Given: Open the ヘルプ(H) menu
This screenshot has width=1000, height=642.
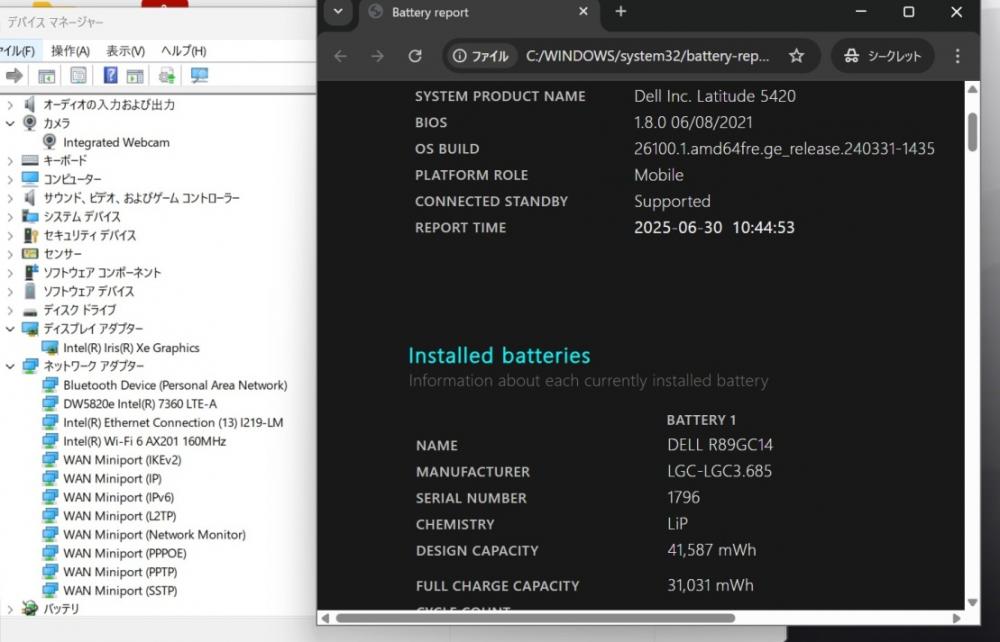Looking at the screenshot, I should click(184, 51).
